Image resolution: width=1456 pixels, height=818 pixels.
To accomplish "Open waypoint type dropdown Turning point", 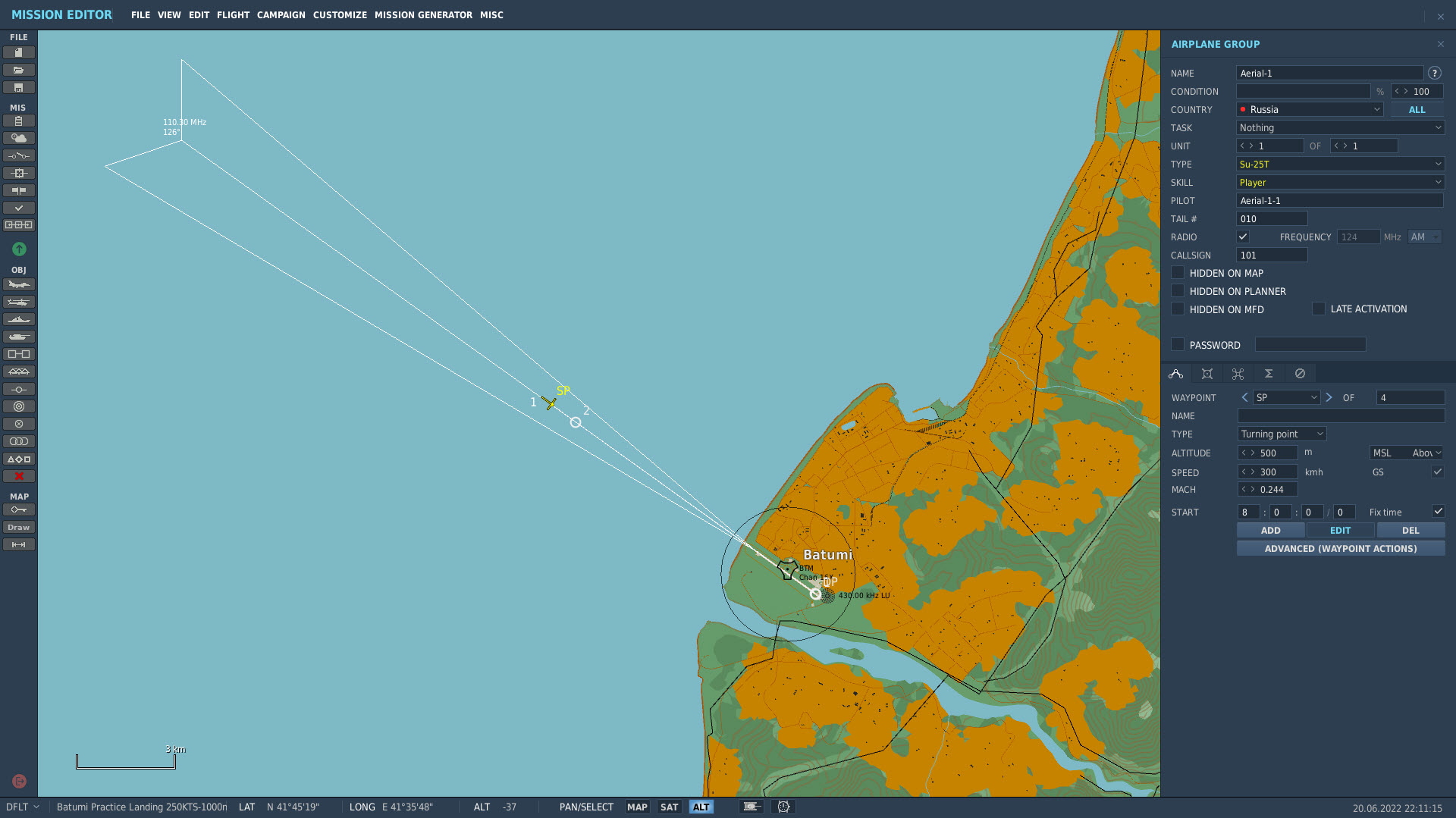I will click(1282, 434).
